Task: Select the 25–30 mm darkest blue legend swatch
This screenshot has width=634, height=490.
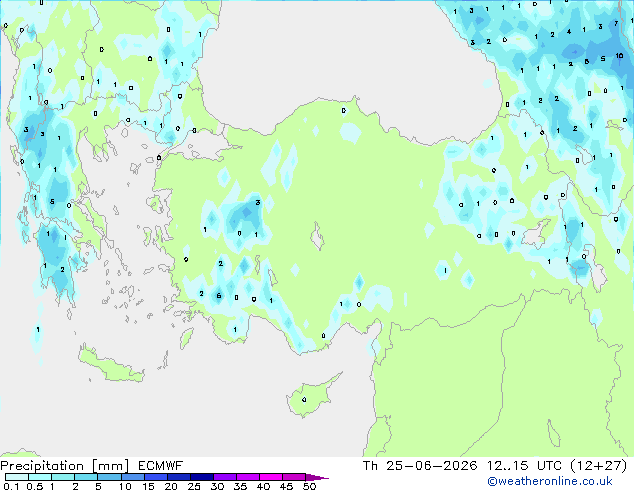Action: coord(201,477)
